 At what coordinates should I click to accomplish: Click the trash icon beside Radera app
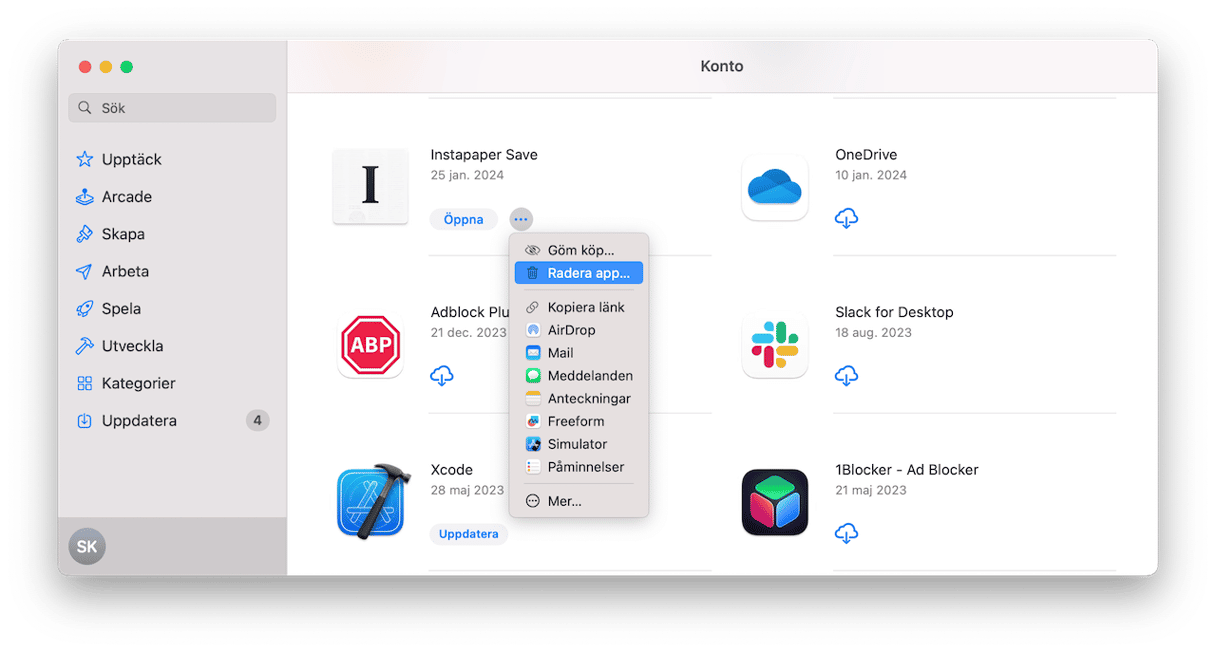coord(533,273)
